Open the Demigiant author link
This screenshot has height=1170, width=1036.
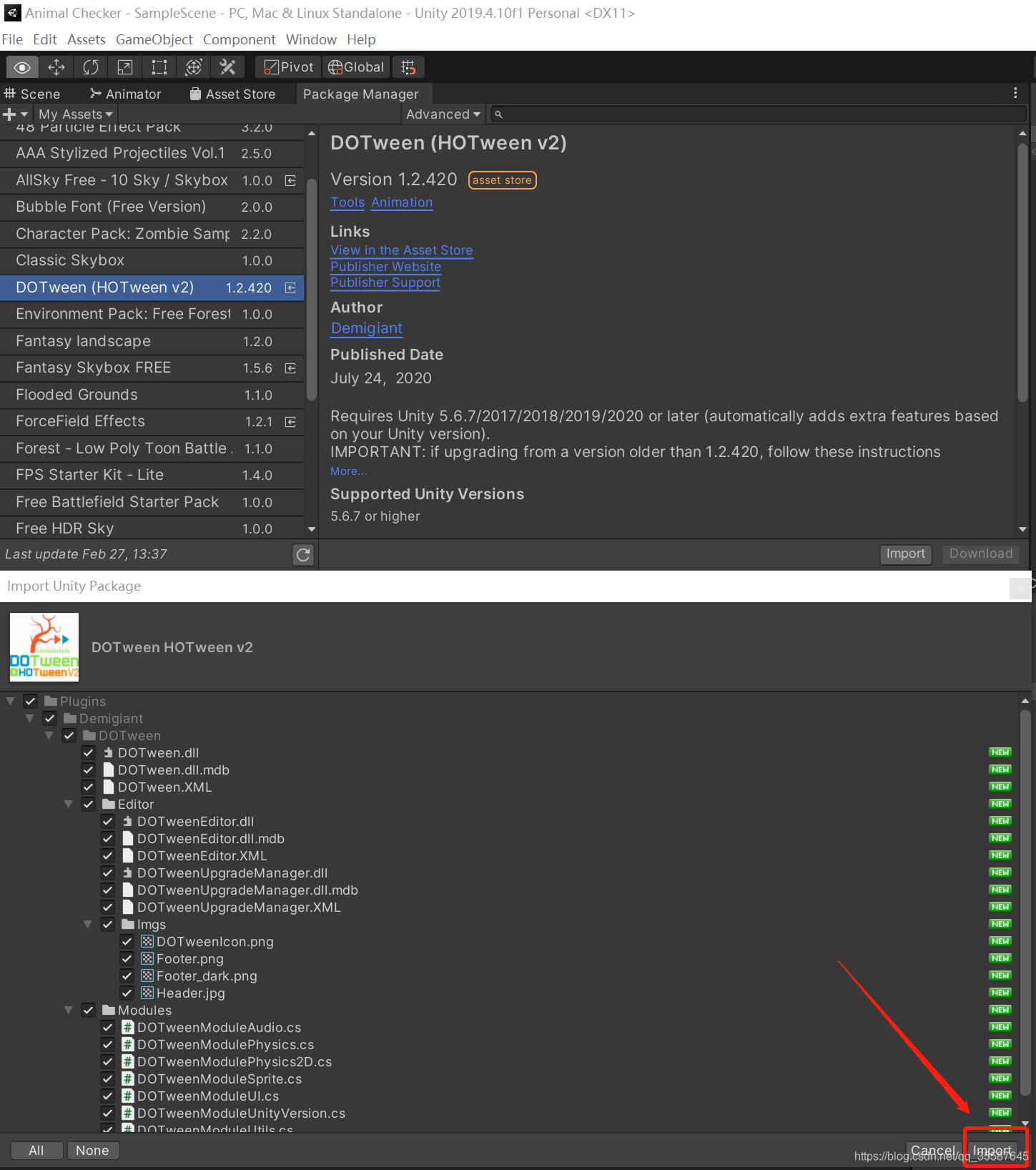(367, 328)
